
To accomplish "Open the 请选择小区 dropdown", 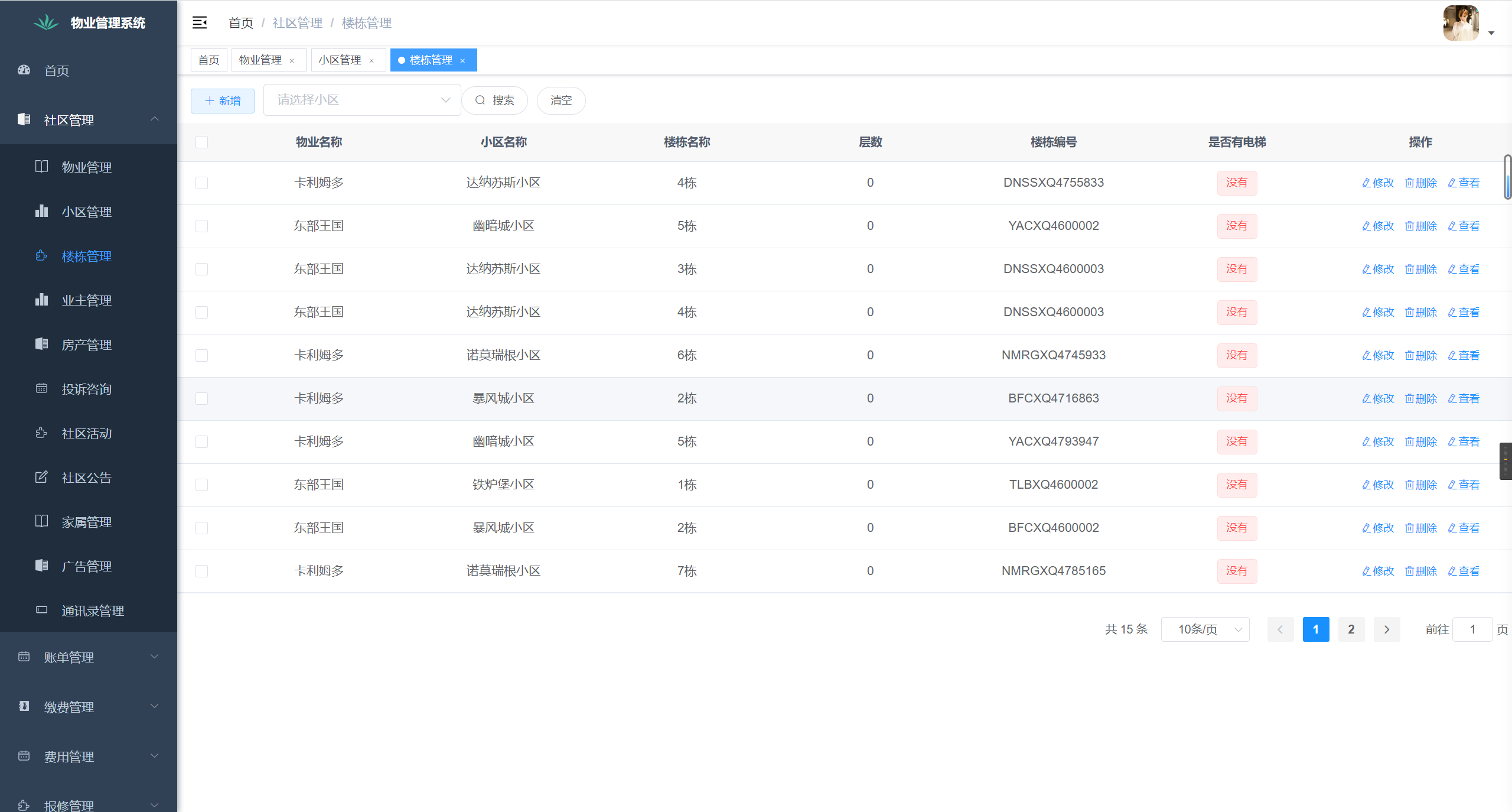I will click(x=362, y=100).
